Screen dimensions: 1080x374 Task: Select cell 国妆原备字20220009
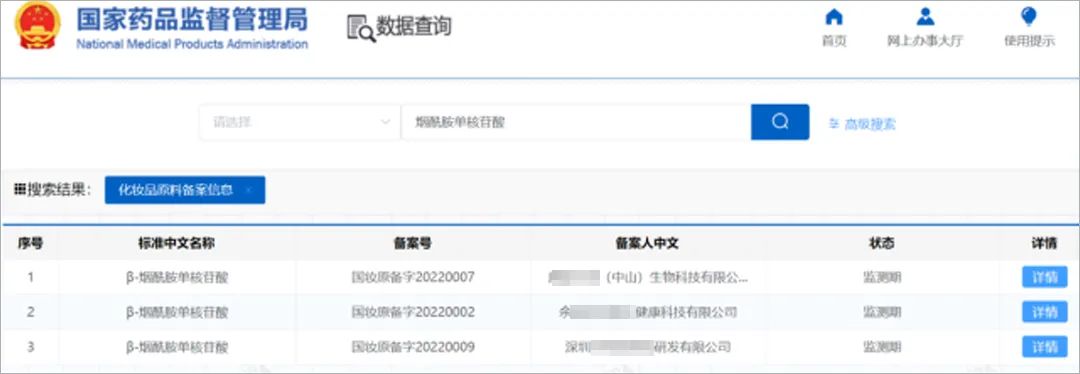click(413, 346)
